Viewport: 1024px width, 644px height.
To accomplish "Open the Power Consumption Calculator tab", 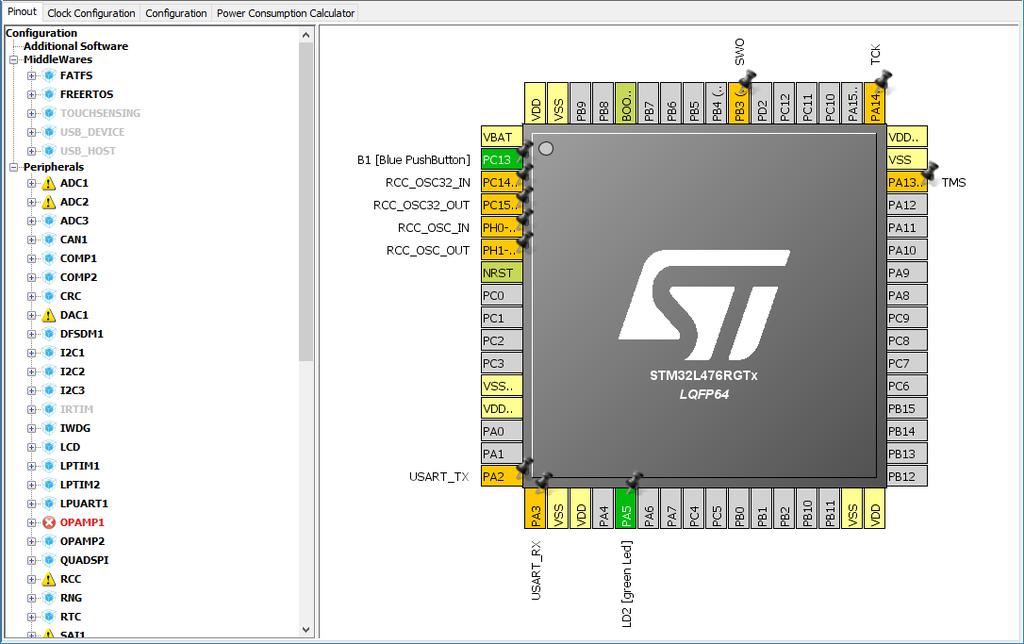I will (285, 13).
